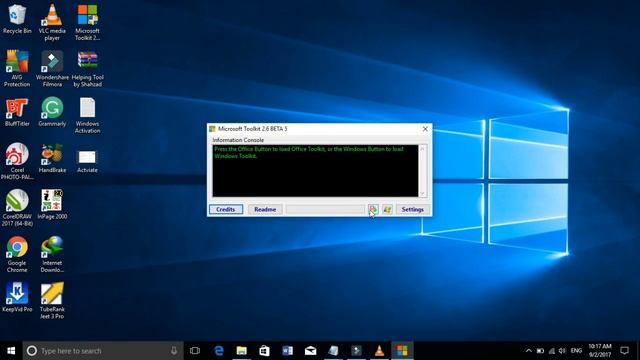640x360 pixels.
Task: Select the Windows Activation file icon
Action: [87, 115]
